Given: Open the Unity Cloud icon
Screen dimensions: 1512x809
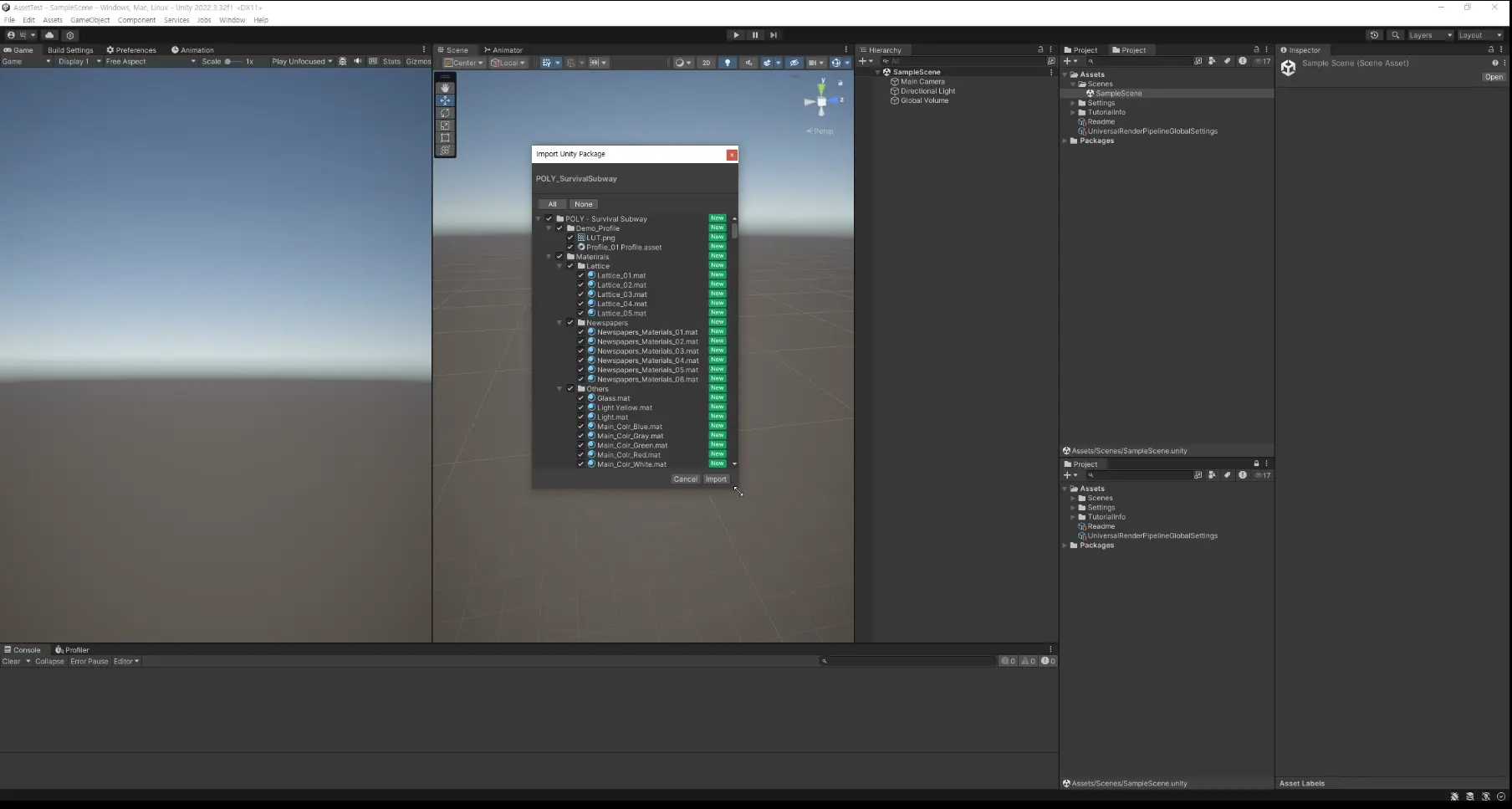Looking at the screenshot, I should coord(49,35).
